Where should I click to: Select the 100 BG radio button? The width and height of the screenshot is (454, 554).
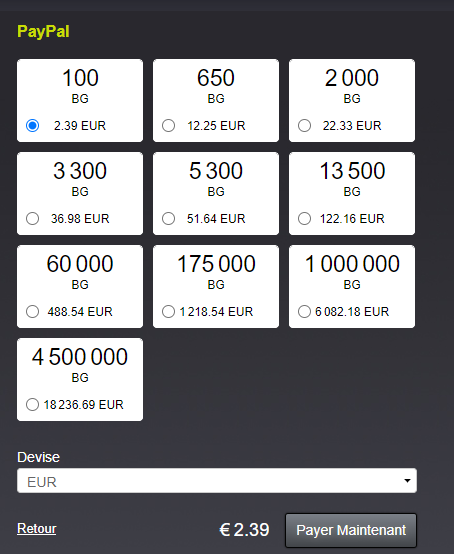33,125
